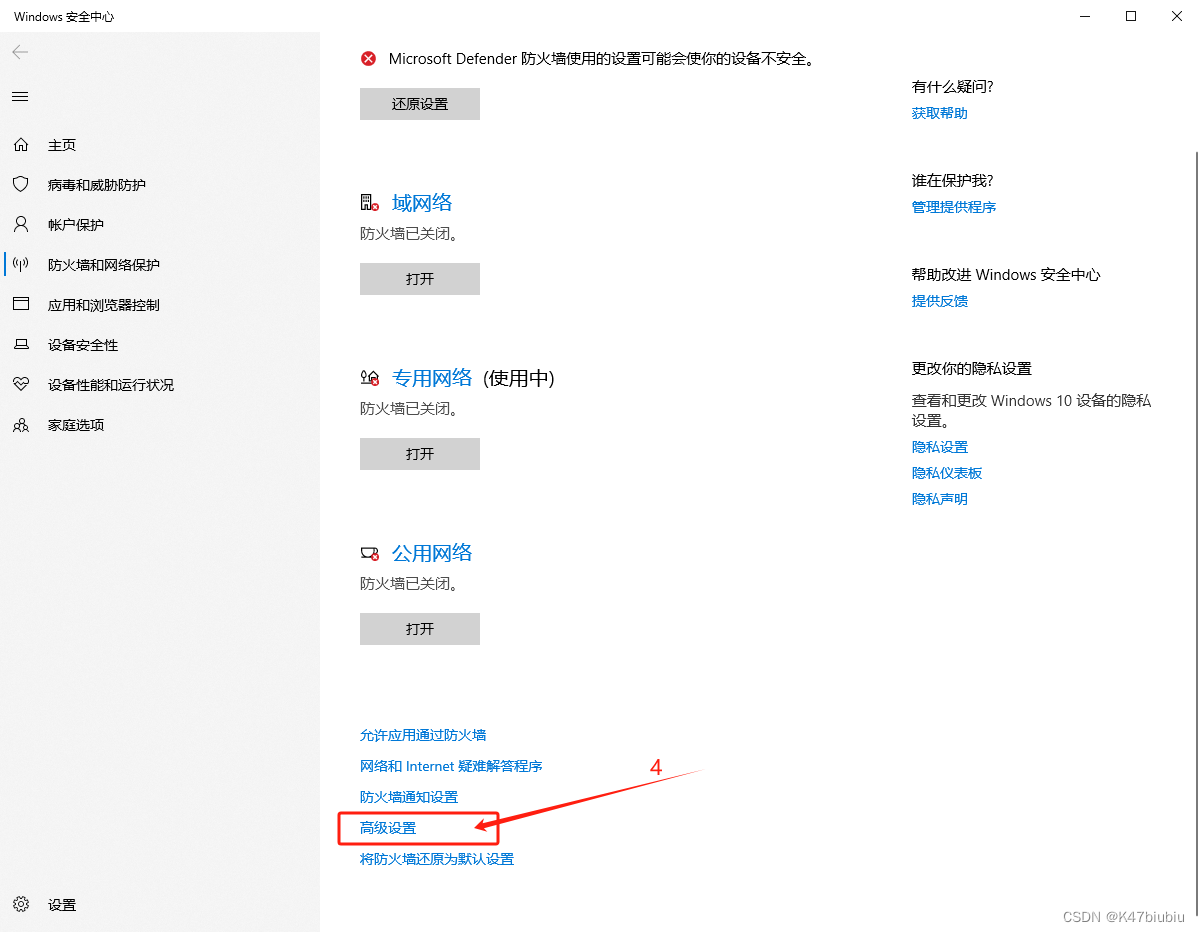Maximize the Windows 安全中心 window
This screenshot has height=932, width=1200.
click(x=1131, y=16)
